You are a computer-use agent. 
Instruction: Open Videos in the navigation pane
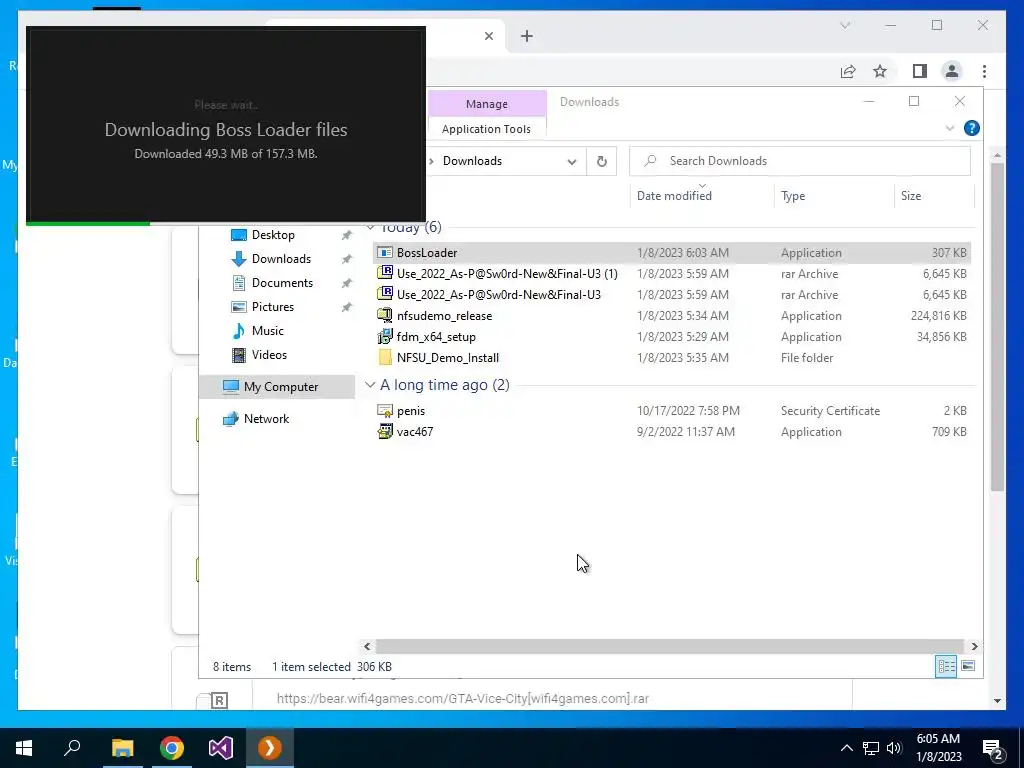click(x=268, y=355)
